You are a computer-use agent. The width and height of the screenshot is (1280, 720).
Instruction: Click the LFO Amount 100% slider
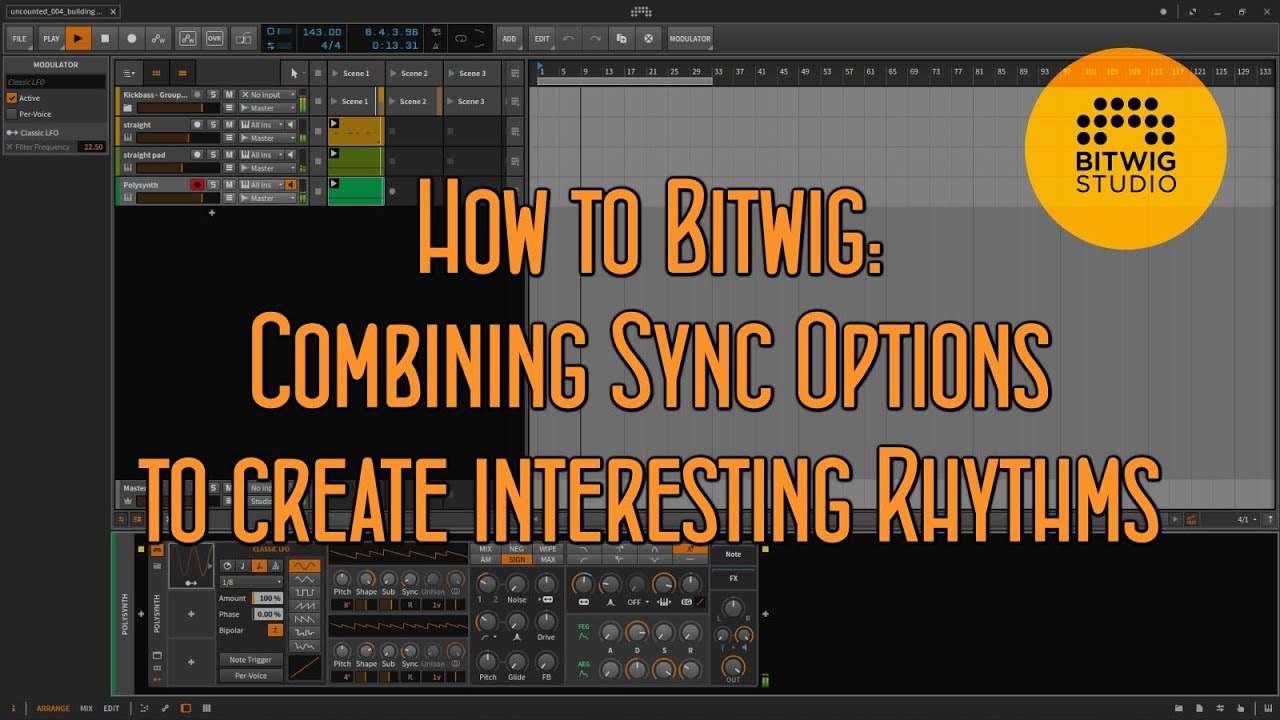pyautogui.click(x=268, y=598)
